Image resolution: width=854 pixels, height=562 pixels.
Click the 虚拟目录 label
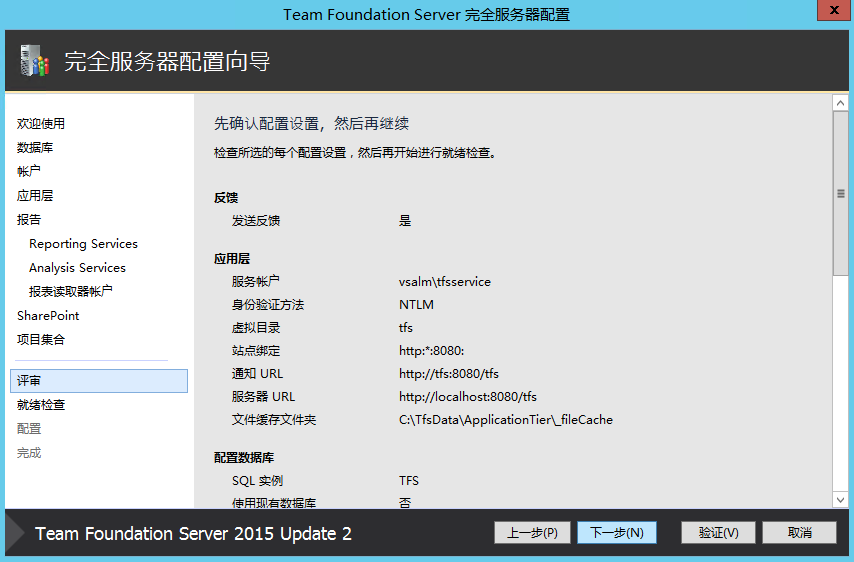[255, 327]
